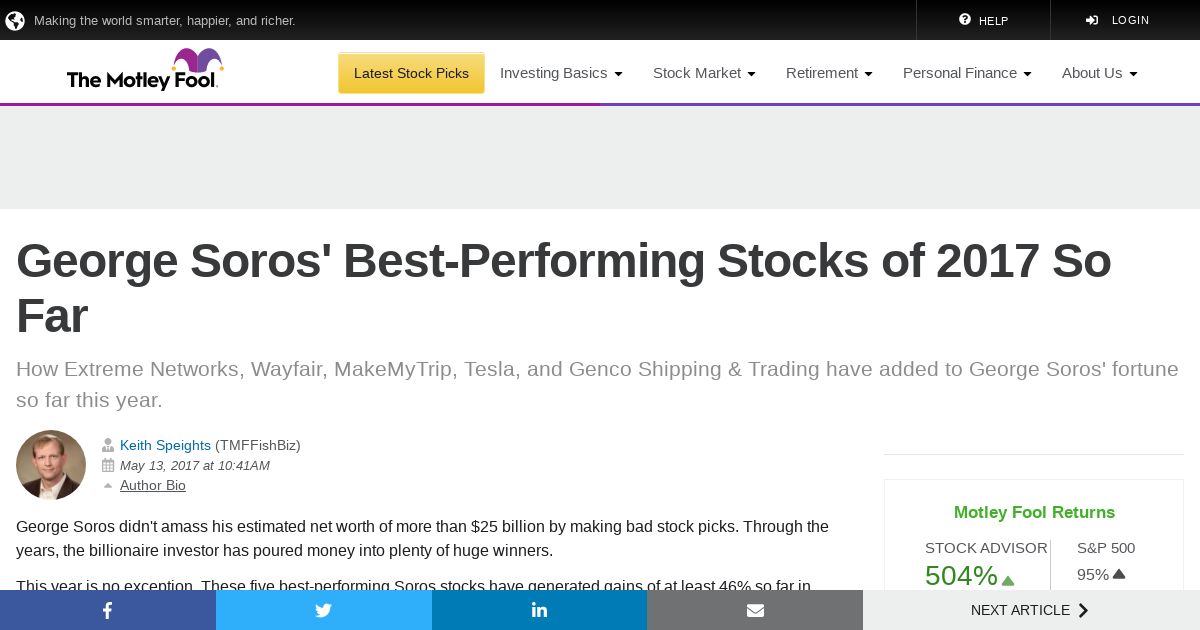Click the Help question mark icon
The width and height of the screenshot is (1200, 630).
click(965, 20)
